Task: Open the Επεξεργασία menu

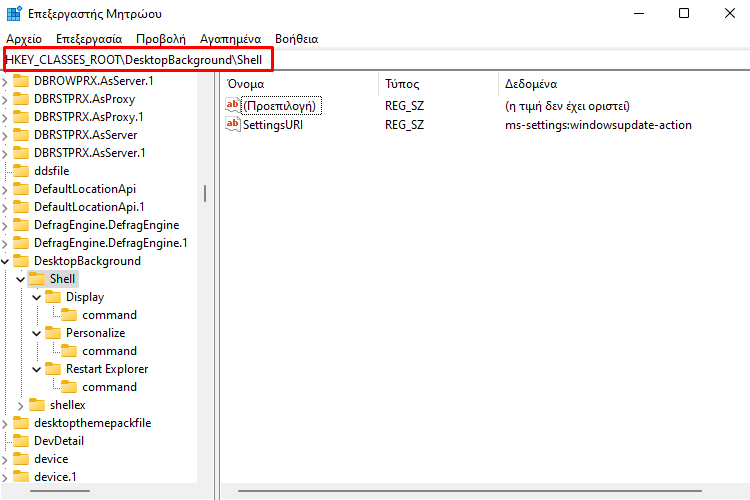Action: coord(89,39)
